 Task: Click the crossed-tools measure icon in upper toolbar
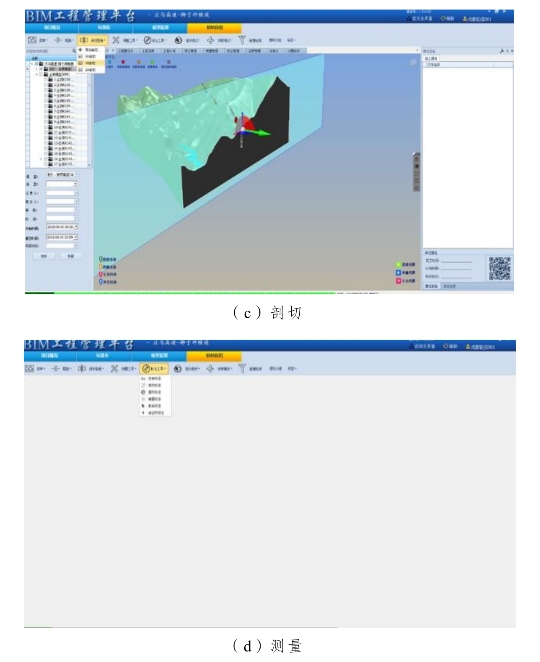click(x=116, y=40)
